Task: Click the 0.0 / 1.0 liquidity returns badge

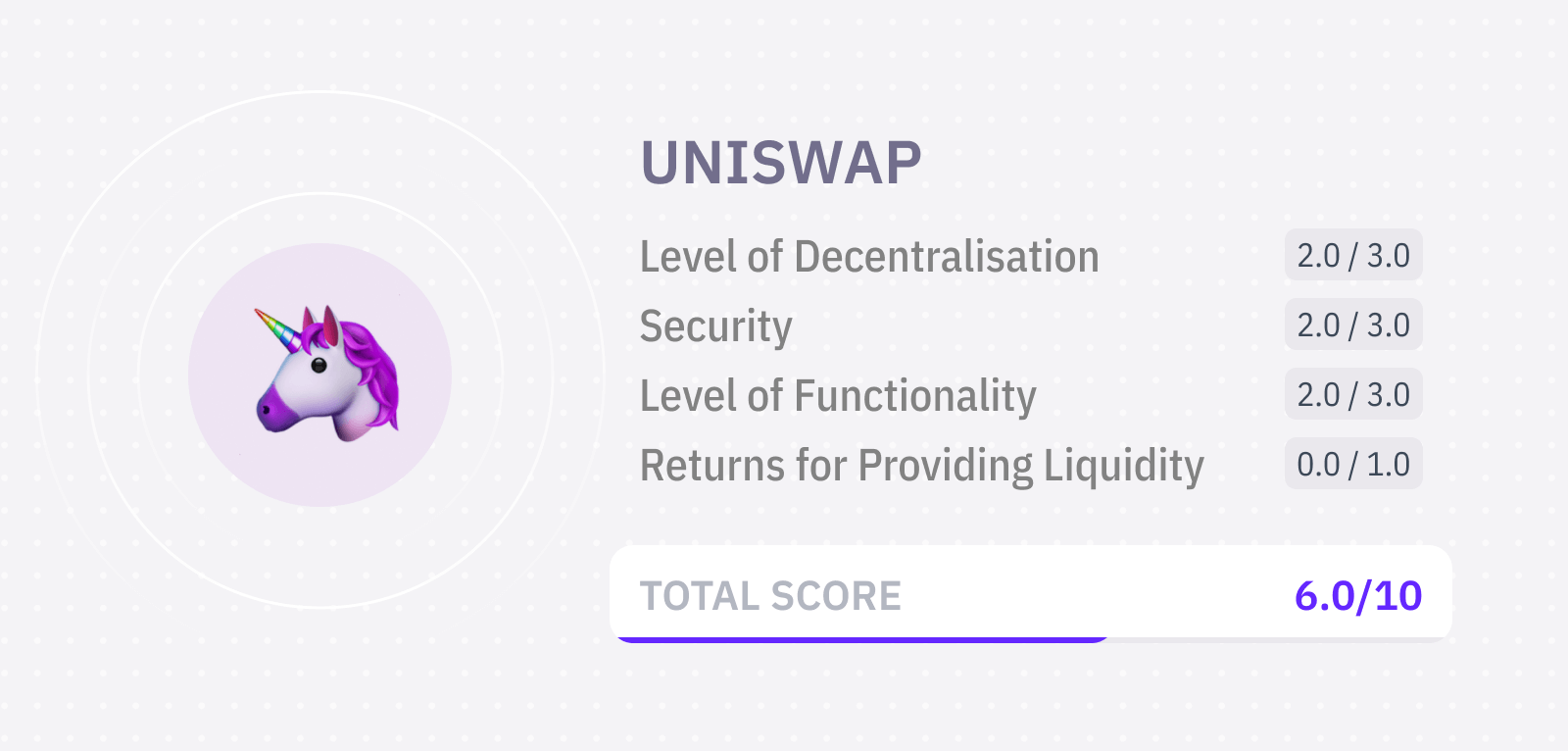Action: click(x=1353, y=464)
